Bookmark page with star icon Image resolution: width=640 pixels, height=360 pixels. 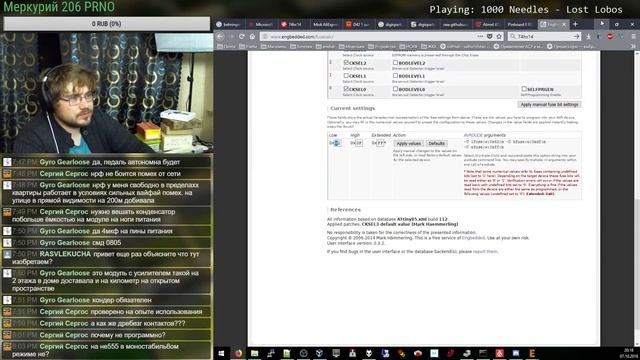(x=499, y=36)
